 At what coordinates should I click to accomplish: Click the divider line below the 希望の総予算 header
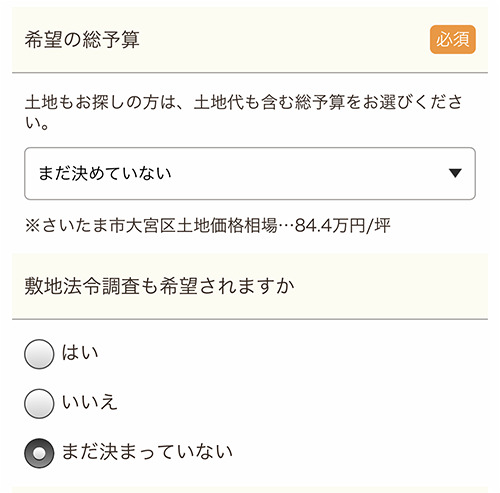[x=250, y=72]
